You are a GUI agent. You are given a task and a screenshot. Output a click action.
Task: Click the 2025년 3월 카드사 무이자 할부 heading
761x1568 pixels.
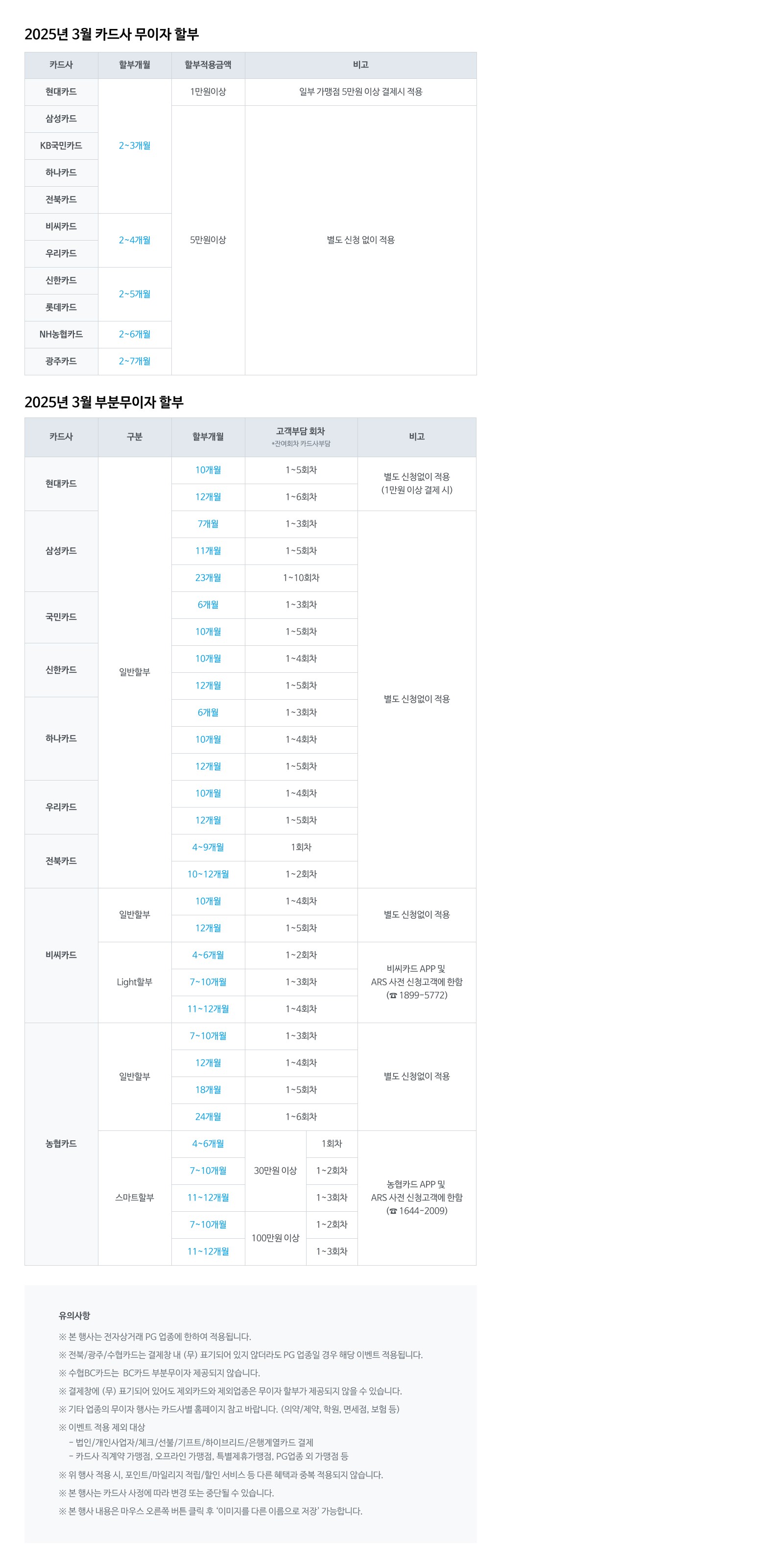[111, 34]
